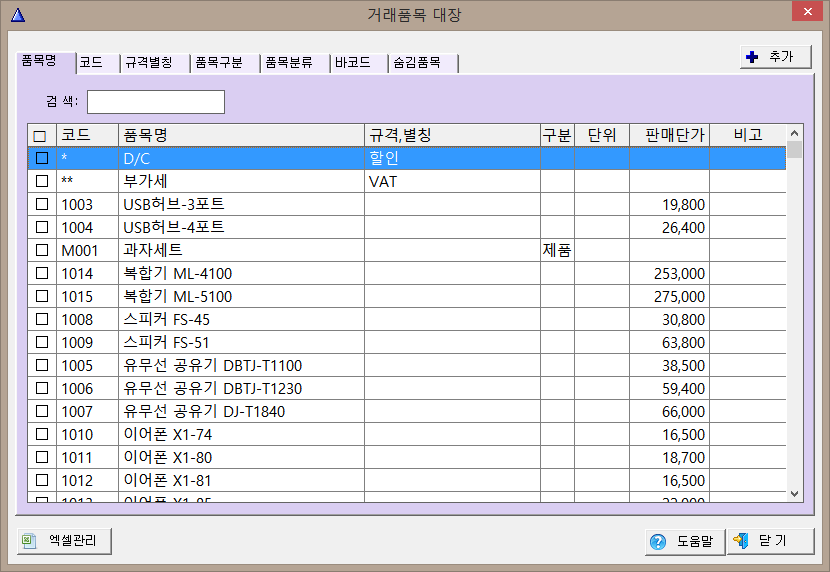Click 제품 in the 구분 column

(557, 250)
